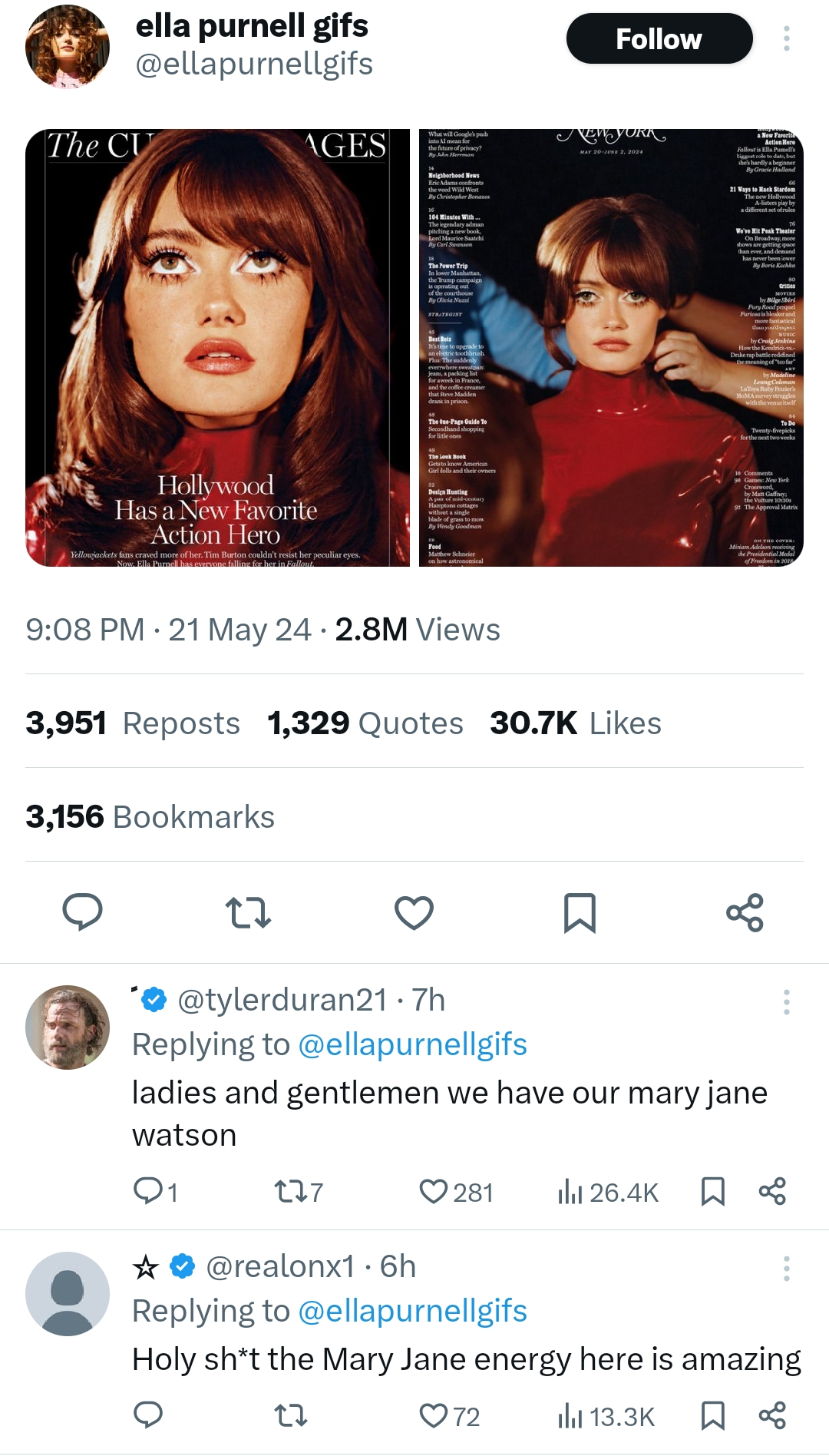The width and height of the screenshot is (829, 1456).
Task: Like tylerduran21's Mary Jane Watson reply
Action: [434, 1191]
